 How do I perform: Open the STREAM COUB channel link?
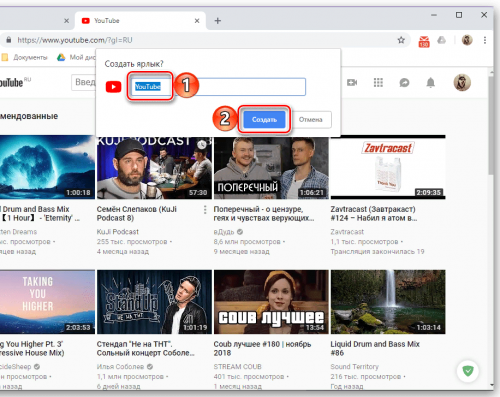[238, 367]
